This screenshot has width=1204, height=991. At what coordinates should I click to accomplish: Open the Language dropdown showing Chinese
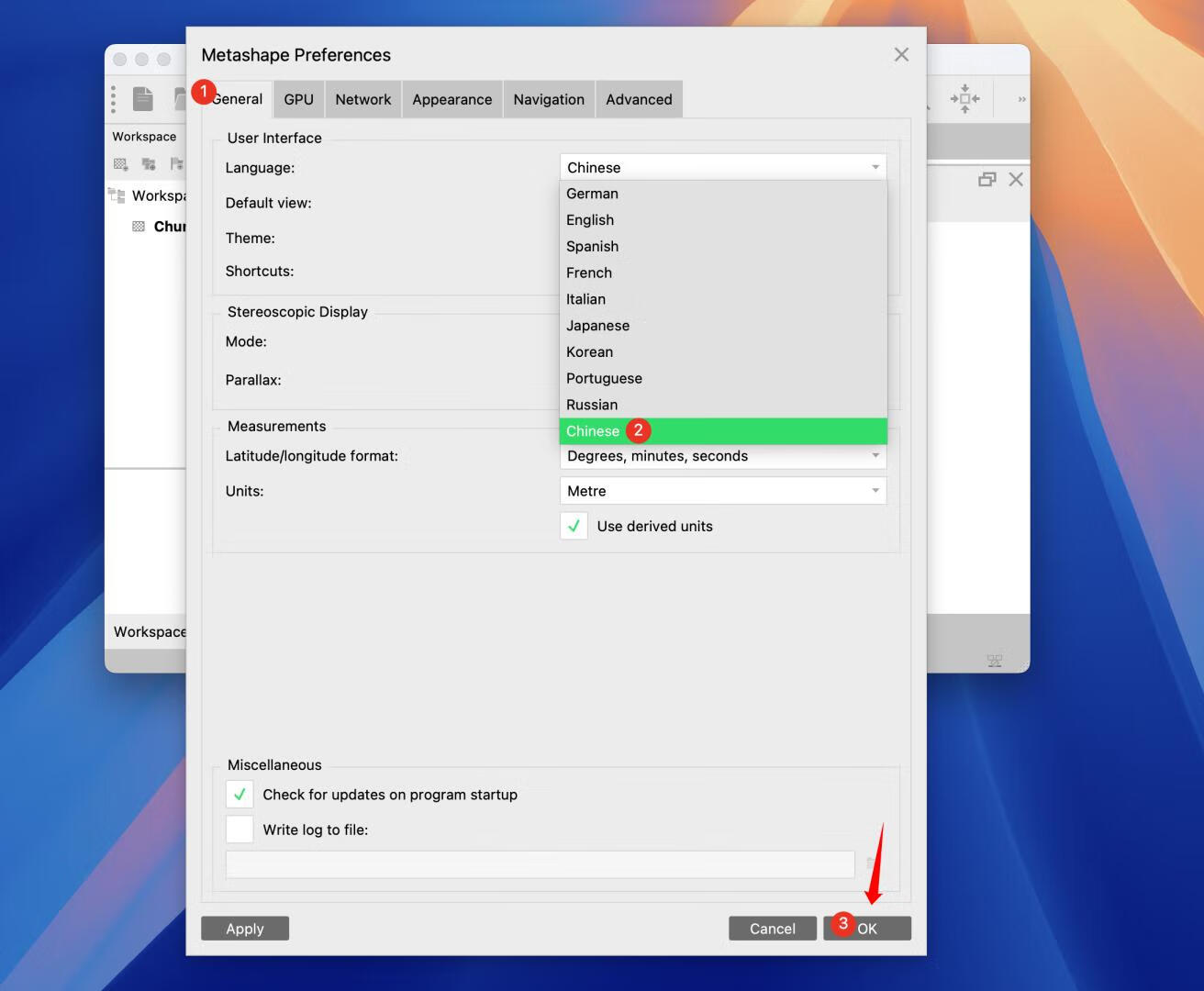click(x=723, y=167)
